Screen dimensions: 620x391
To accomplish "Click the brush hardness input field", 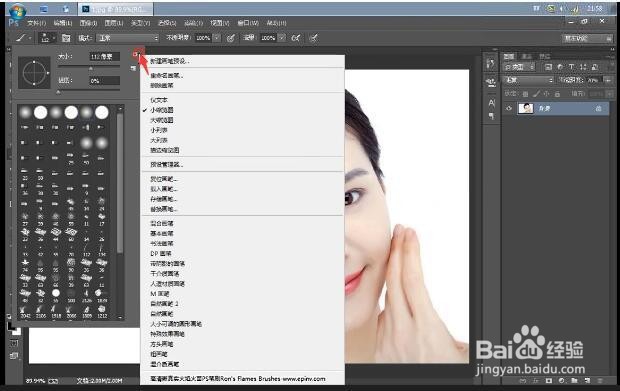I will click(104, 81).
